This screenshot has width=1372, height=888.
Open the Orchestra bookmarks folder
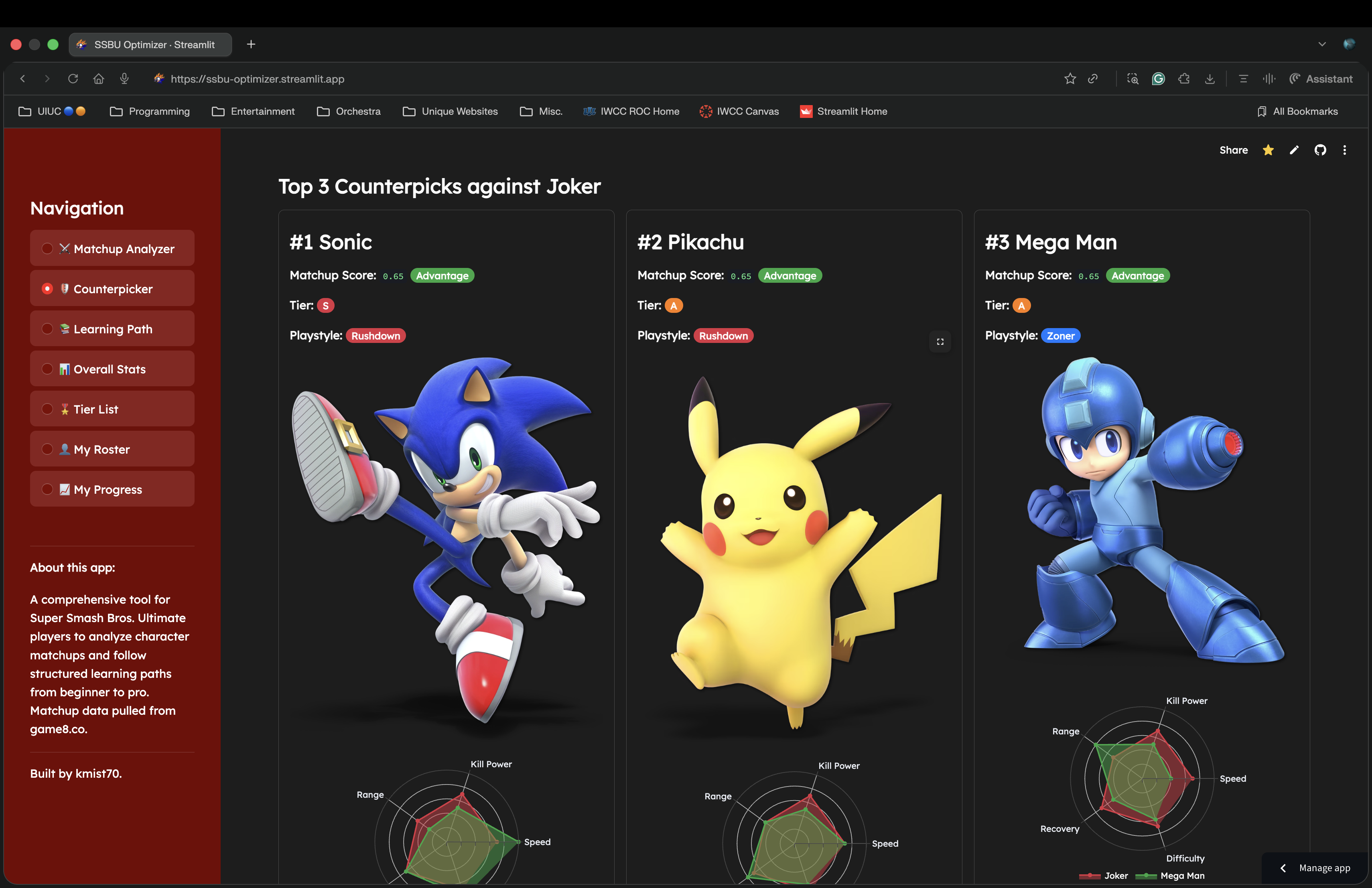(349, 111)
